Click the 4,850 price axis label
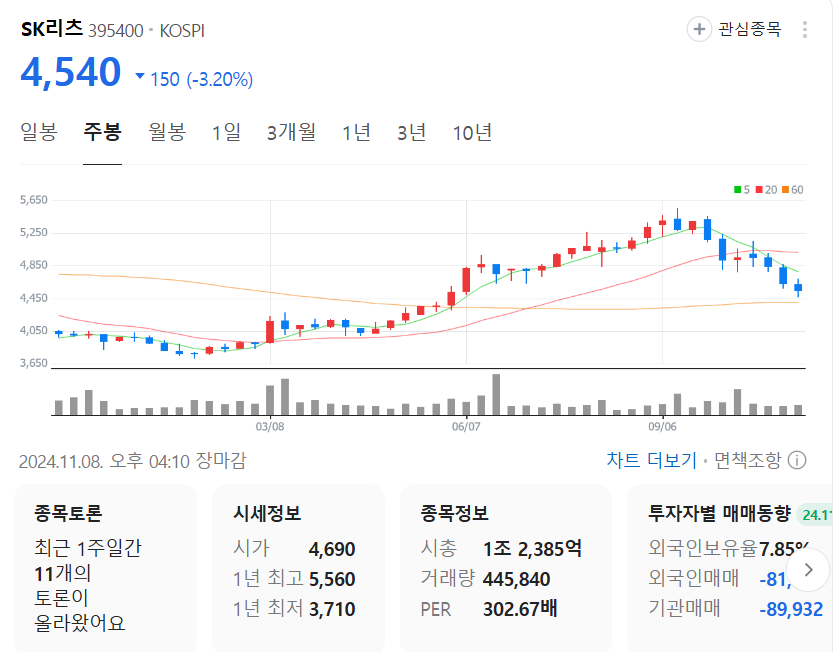 coord(34,265)
